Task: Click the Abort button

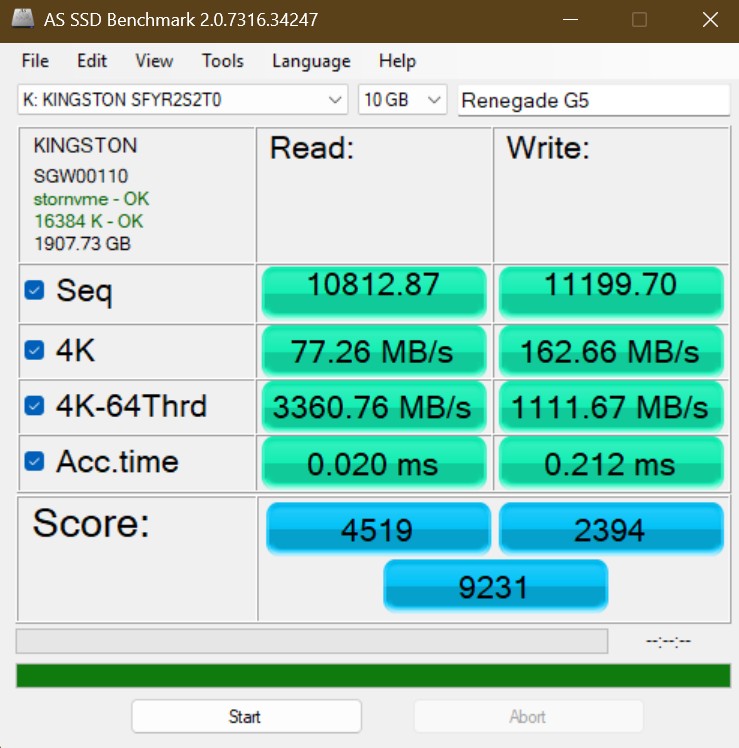Action: click(x=528, y=716)
